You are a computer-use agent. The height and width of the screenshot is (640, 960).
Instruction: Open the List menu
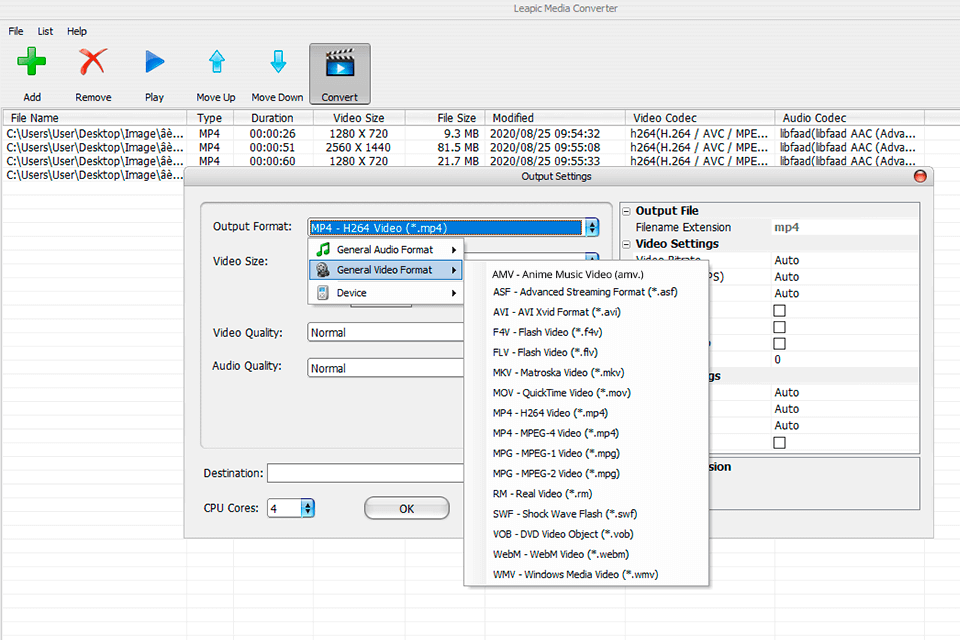tap(45, 31)
